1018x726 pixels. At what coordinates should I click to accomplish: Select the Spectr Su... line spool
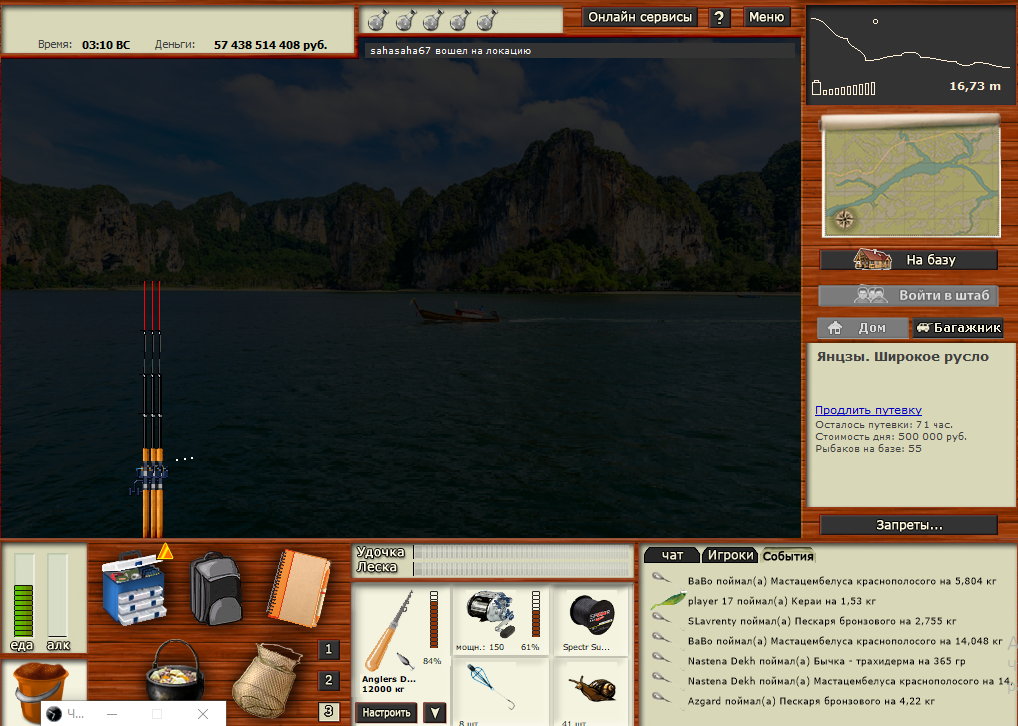(x=591, y=621)
